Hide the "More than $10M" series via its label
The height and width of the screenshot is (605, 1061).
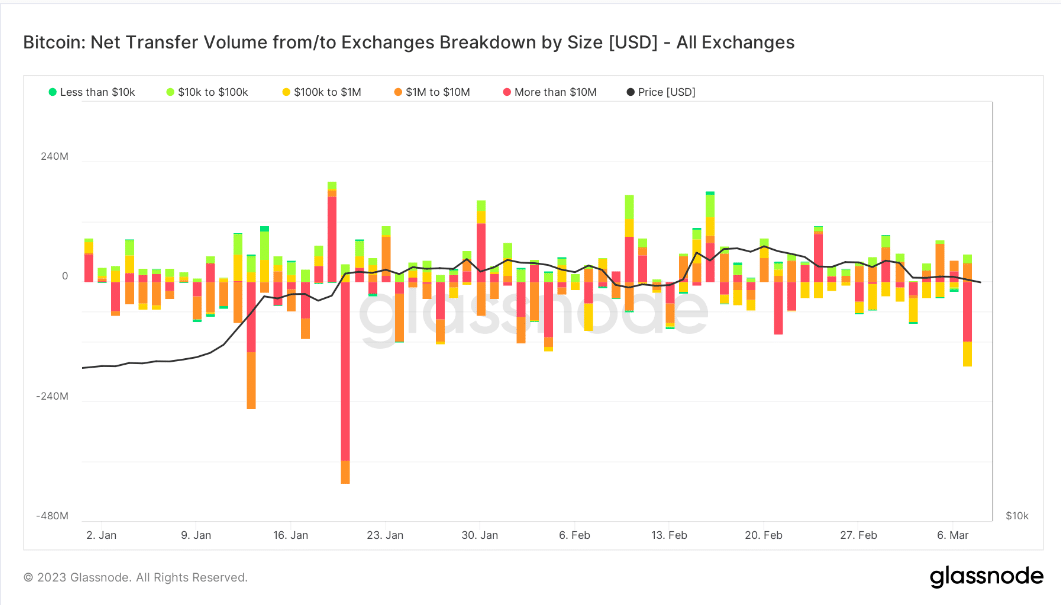pos(555,92)
